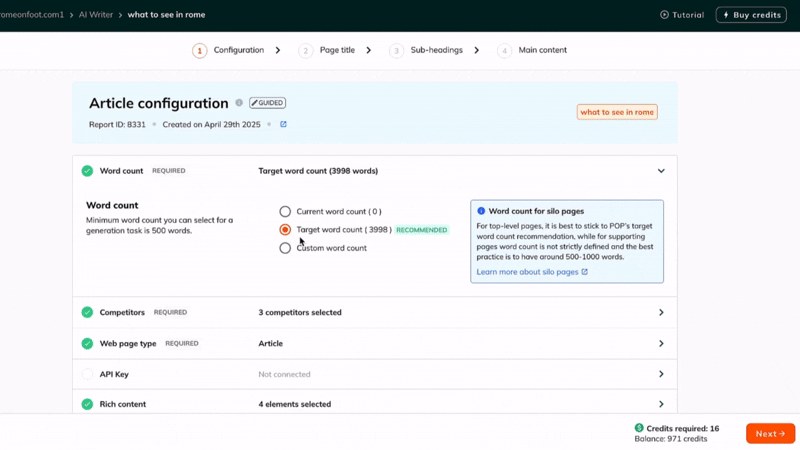Click the step 2 number circle

point(306,51)
